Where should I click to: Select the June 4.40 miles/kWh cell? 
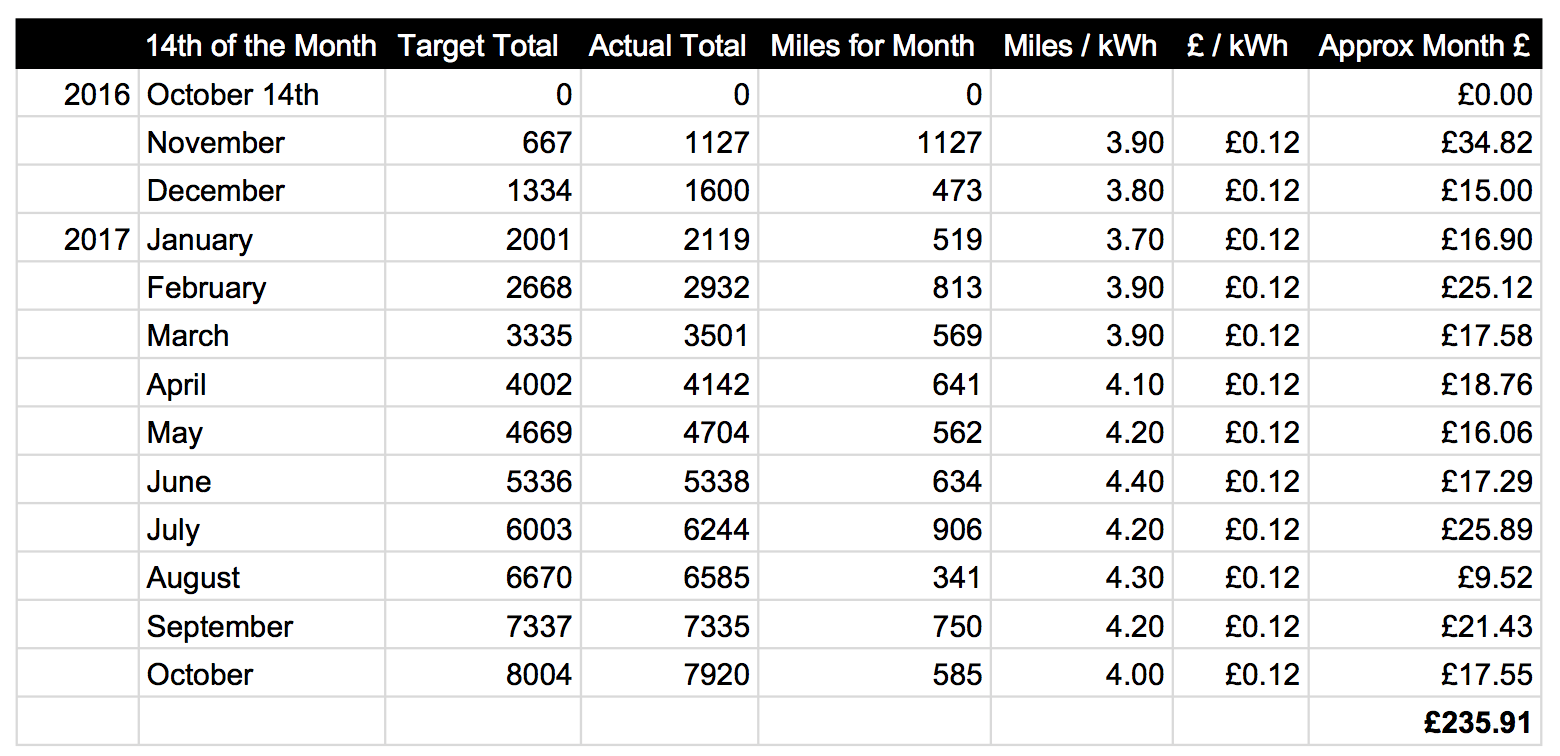pos(1134,482)
